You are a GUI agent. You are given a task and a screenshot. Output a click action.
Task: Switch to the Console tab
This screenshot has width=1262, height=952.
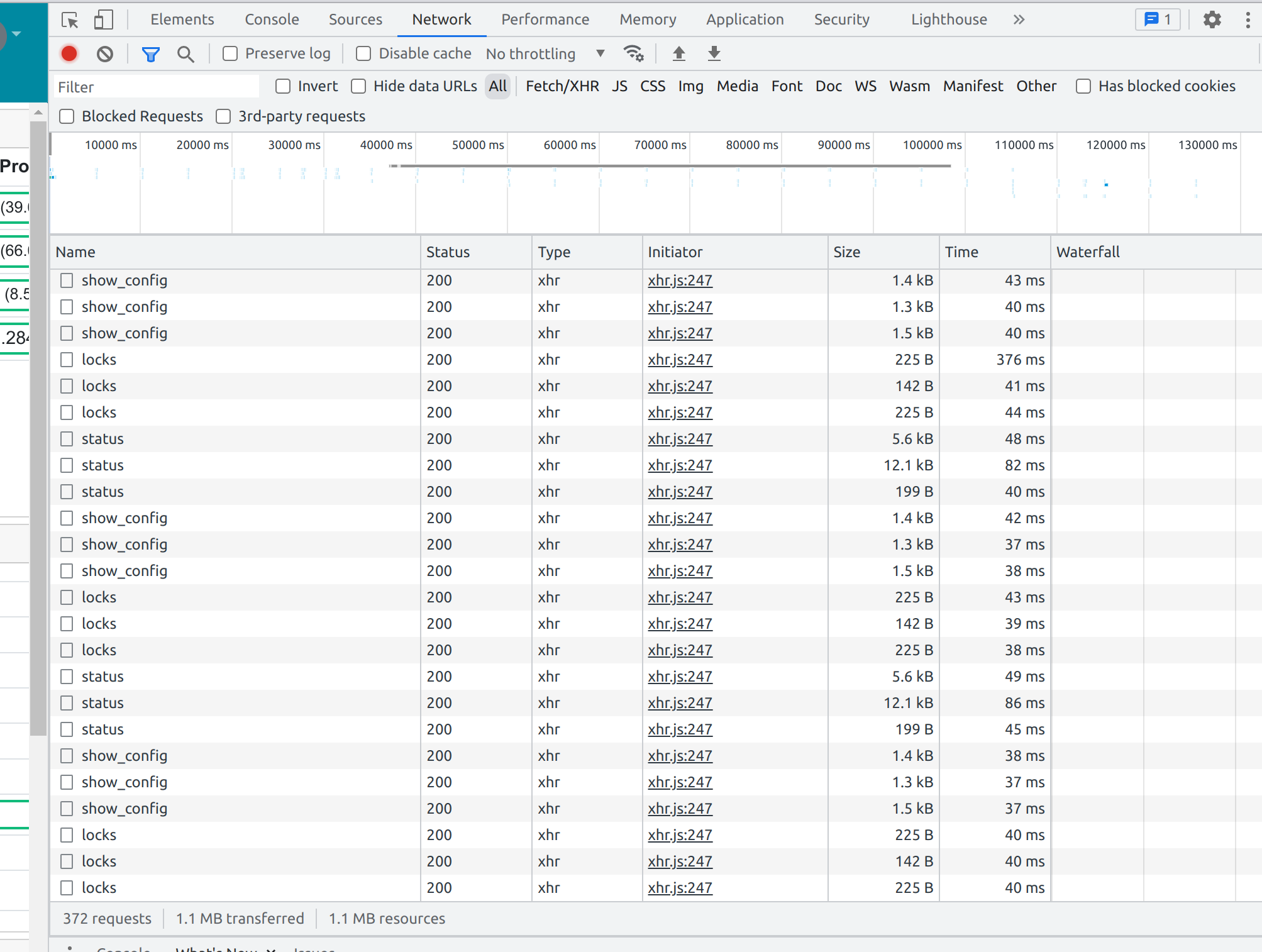[272, 19]
